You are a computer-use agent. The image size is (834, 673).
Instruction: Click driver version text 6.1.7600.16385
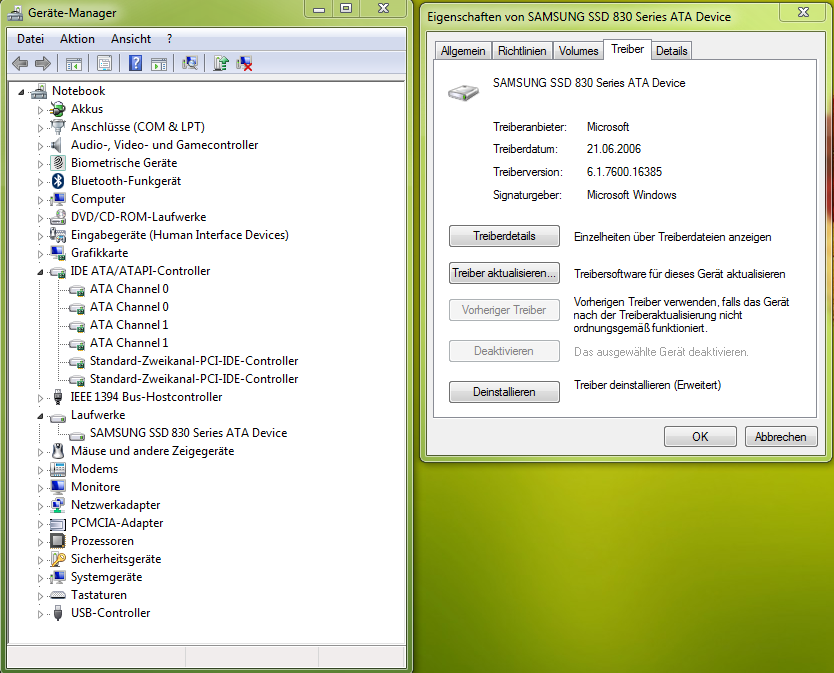point(624,172)
